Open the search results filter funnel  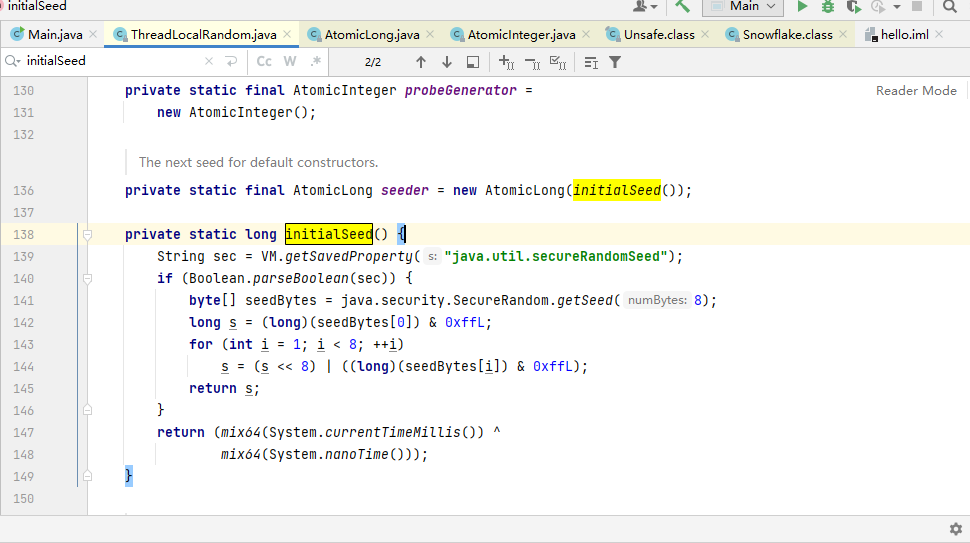point(615,62)
